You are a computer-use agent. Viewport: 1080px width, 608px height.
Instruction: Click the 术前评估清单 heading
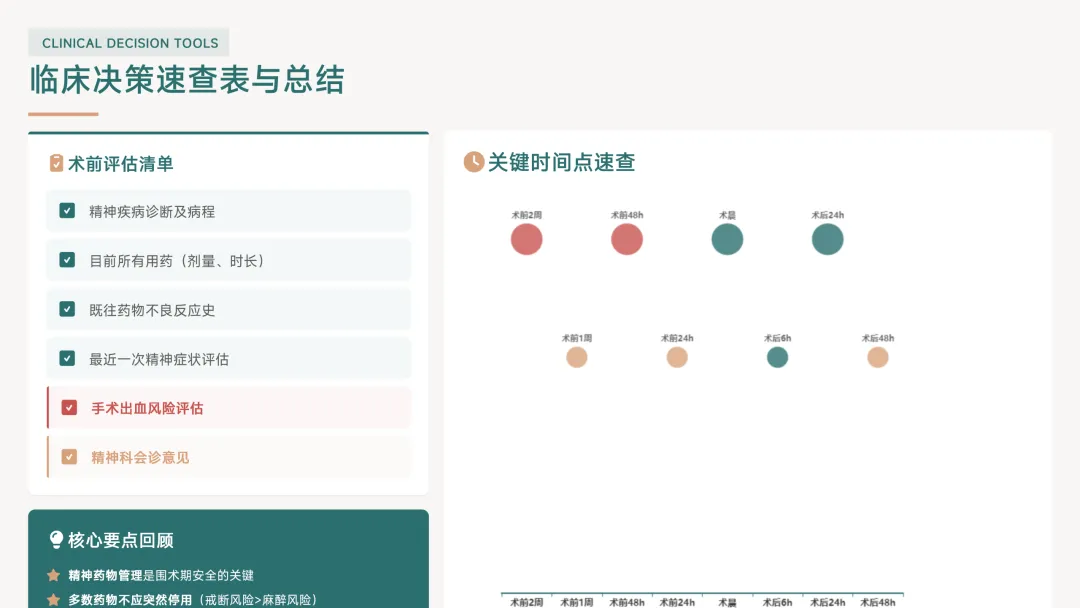pos(121,164)
